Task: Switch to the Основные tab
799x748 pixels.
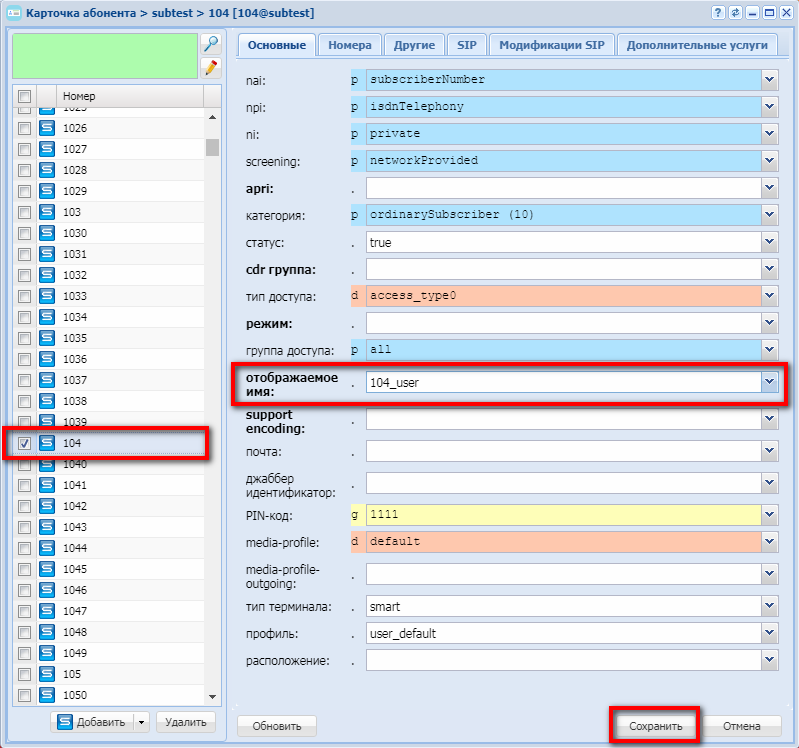Action: (x=277, y=45)
